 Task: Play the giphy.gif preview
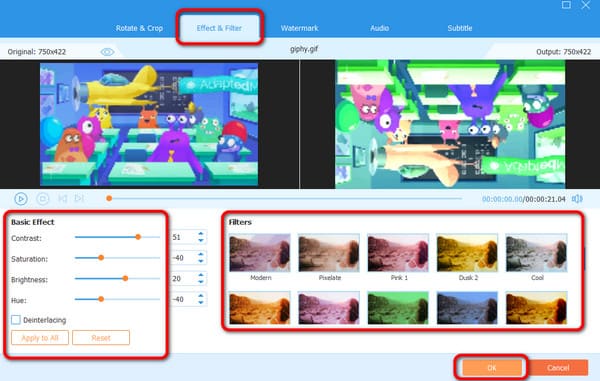[21, 199]
